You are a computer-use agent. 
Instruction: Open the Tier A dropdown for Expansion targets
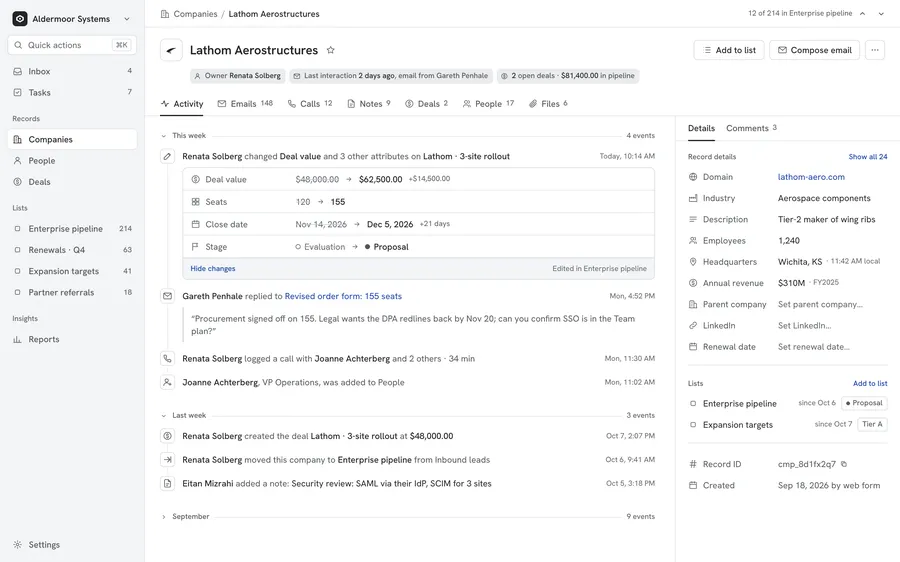pyautogui.click(x=872, y=424)
